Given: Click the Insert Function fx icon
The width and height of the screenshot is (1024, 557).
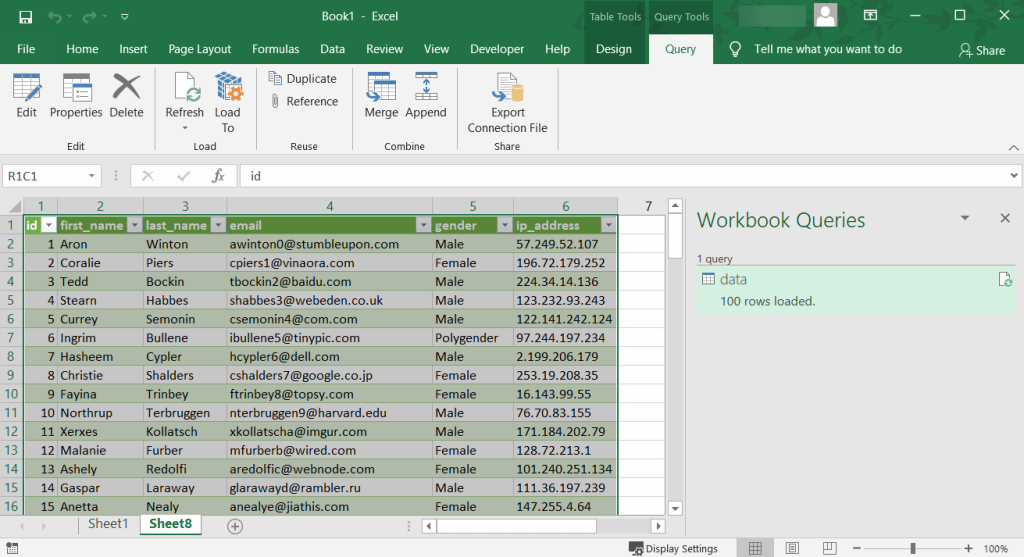Looking at the screenshot, I should click(218, 176).
